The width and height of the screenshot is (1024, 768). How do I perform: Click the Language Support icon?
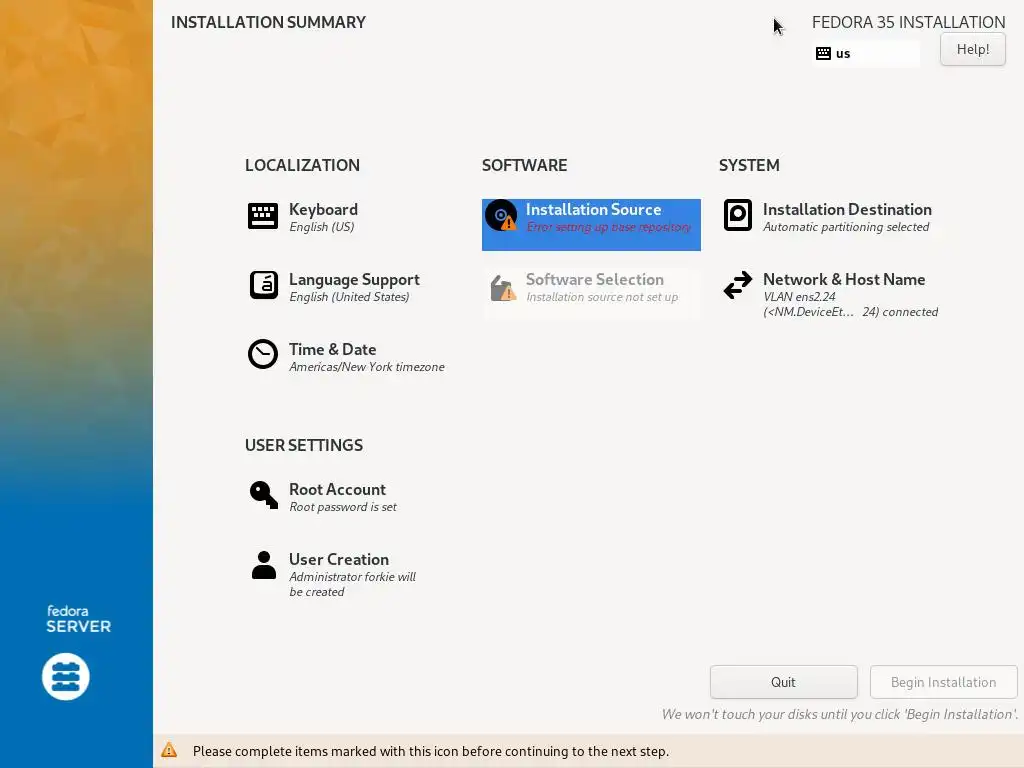(x=263, y=285)
